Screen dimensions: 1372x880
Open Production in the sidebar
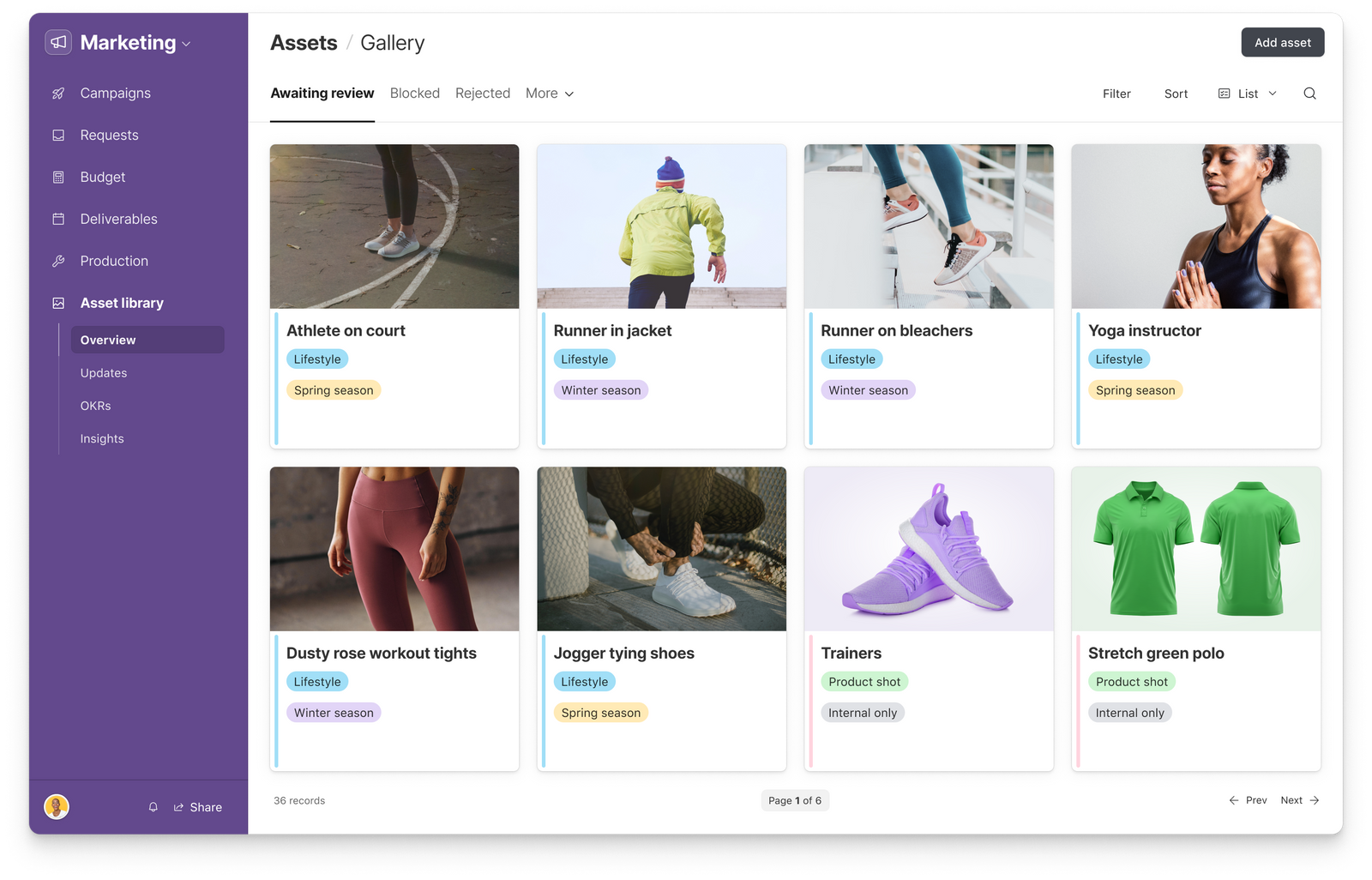pyautogui.click(x=114, y=262)
